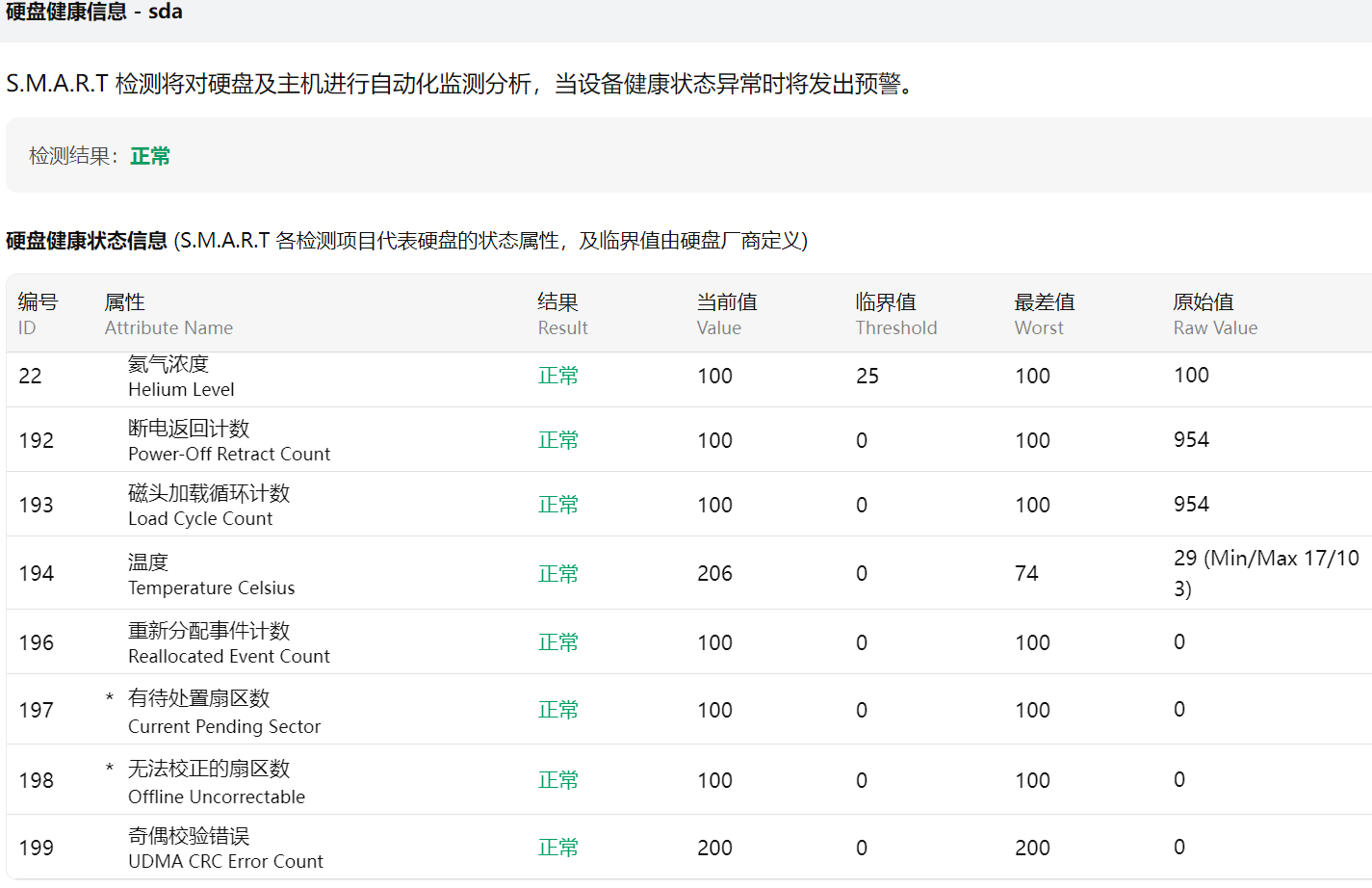Viewport: 1372px width, 888px height.
Task: Select the 属性 Attribute Name column header
Action: click(168, 314)
